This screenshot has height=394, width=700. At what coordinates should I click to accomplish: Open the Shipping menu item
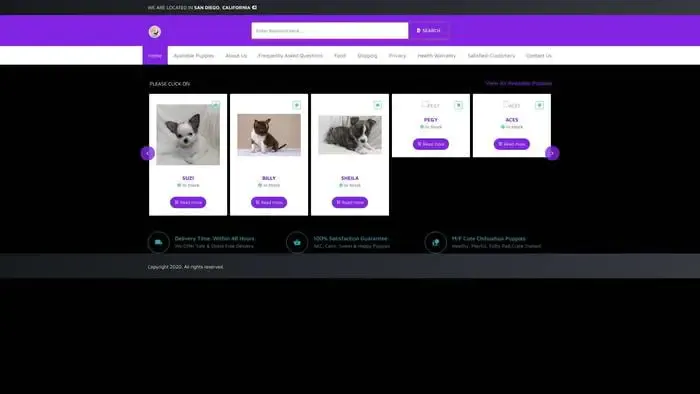(367, 56)
